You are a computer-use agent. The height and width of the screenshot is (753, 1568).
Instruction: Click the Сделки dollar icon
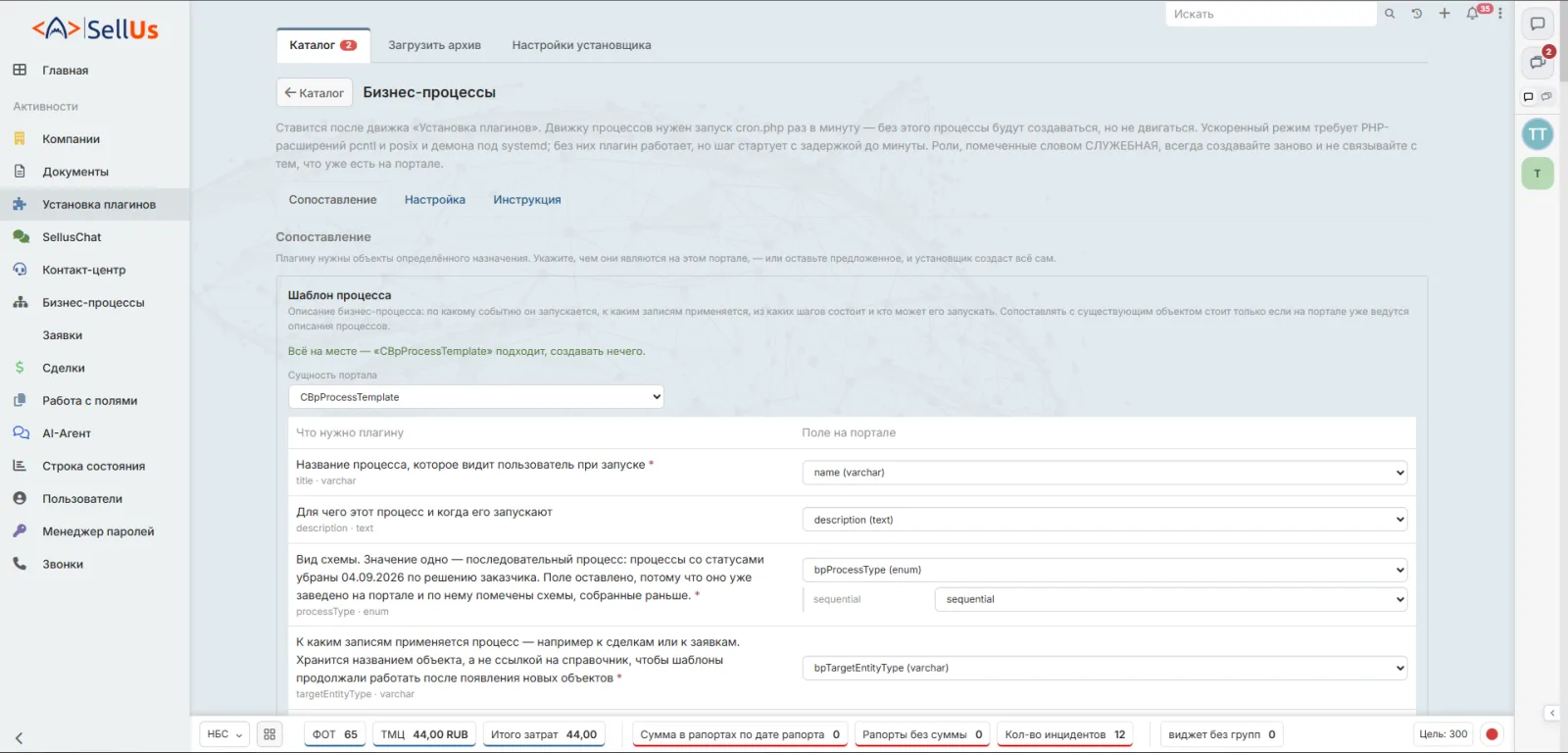tap(20, 368)
